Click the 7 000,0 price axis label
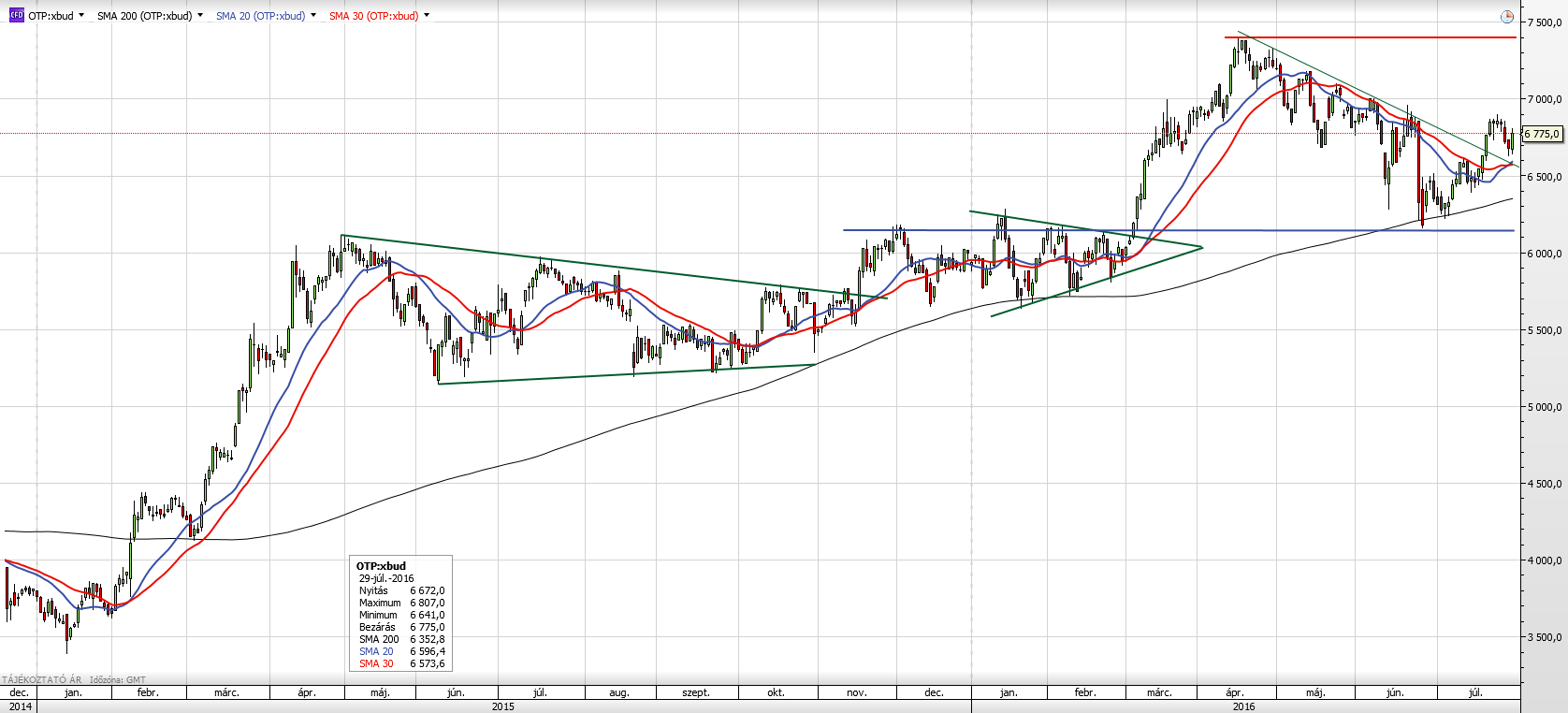Screen dimensions: 1568x713 point(1545,99)
